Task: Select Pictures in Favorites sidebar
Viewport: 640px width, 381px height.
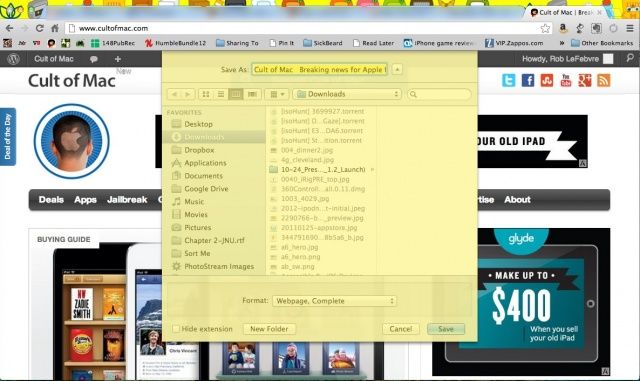Action: click(198, 227)
